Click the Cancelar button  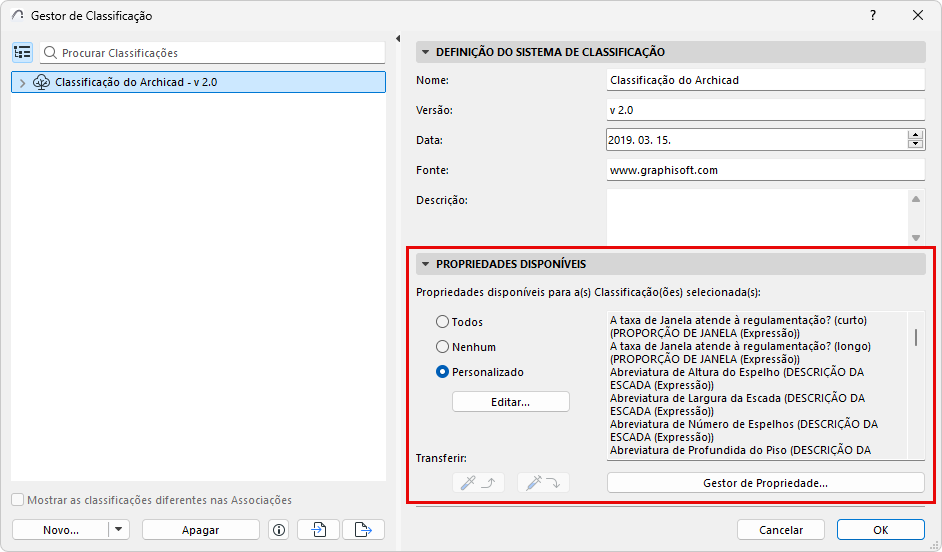(780, 530)
